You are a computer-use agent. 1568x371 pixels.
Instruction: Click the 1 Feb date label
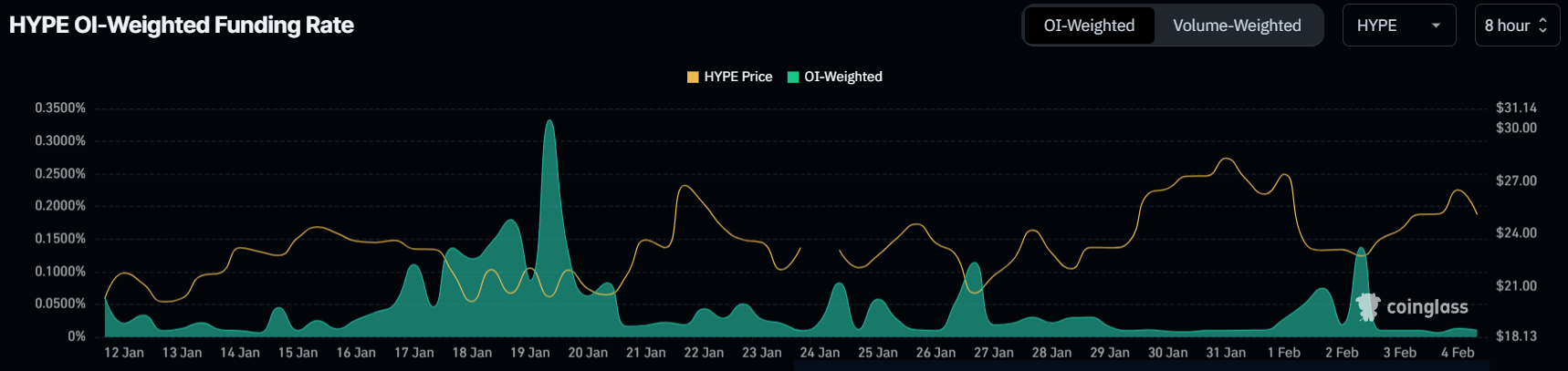[1284, 353]
